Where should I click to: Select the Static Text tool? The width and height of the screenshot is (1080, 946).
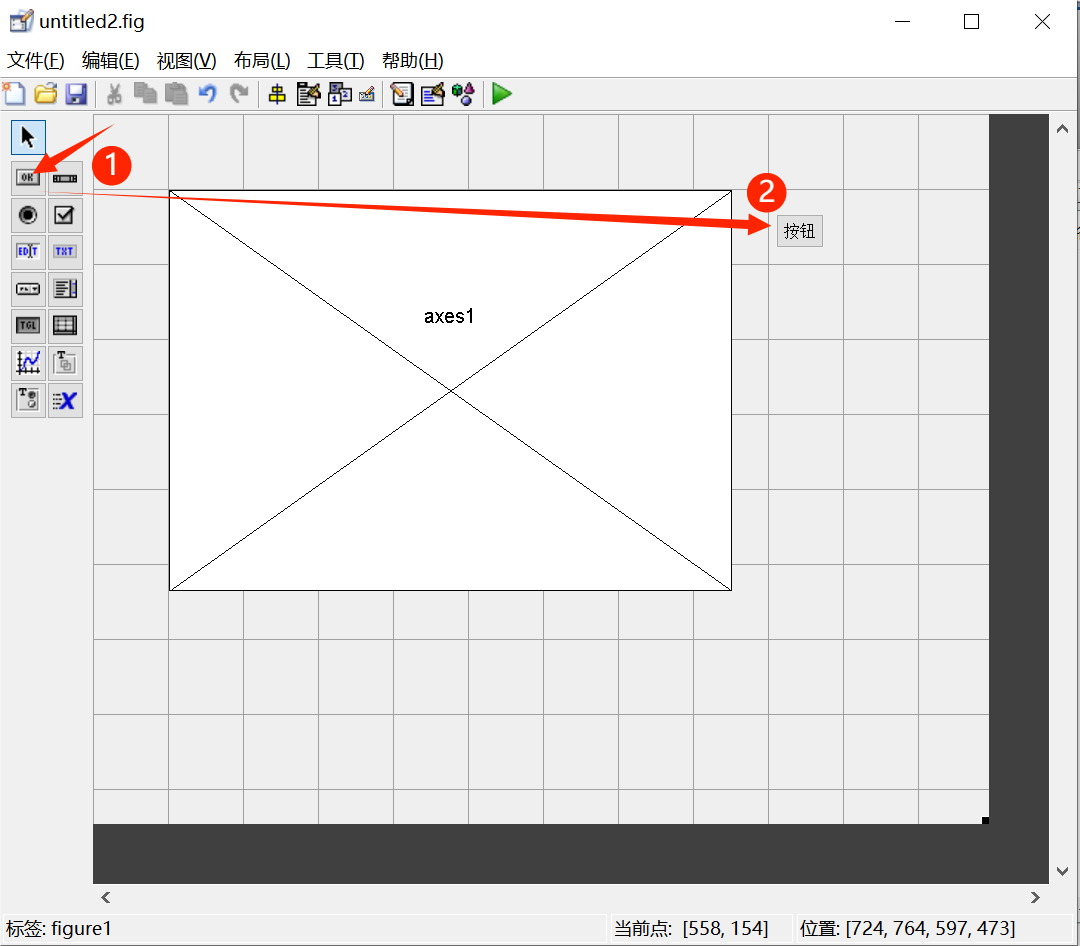click(x=66, y=251)
